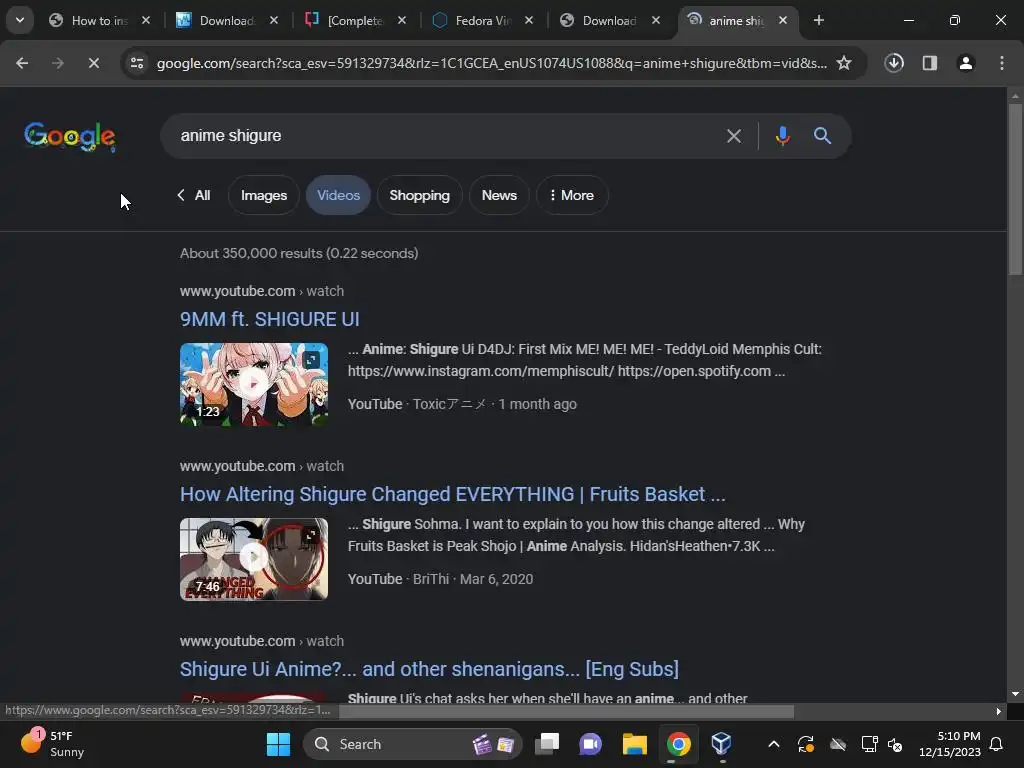Switch to the 'How to ins' tab
The height and width of the screenshot is (768, 1024).
[99, 20]
